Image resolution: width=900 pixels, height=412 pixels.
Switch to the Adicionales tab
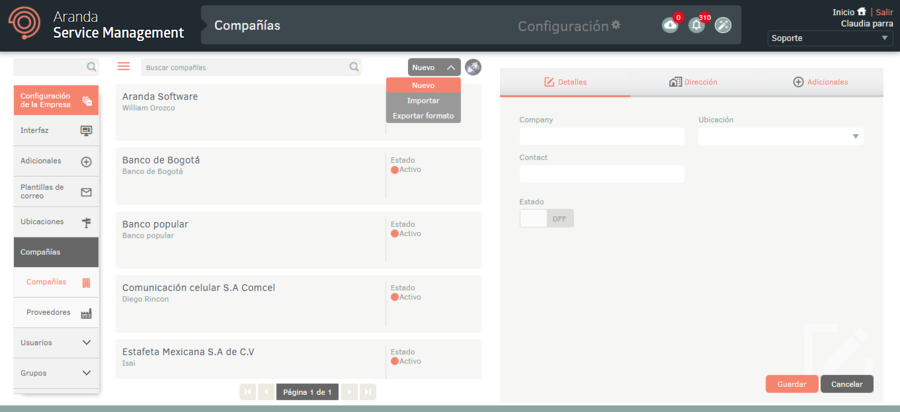(820, 82)
